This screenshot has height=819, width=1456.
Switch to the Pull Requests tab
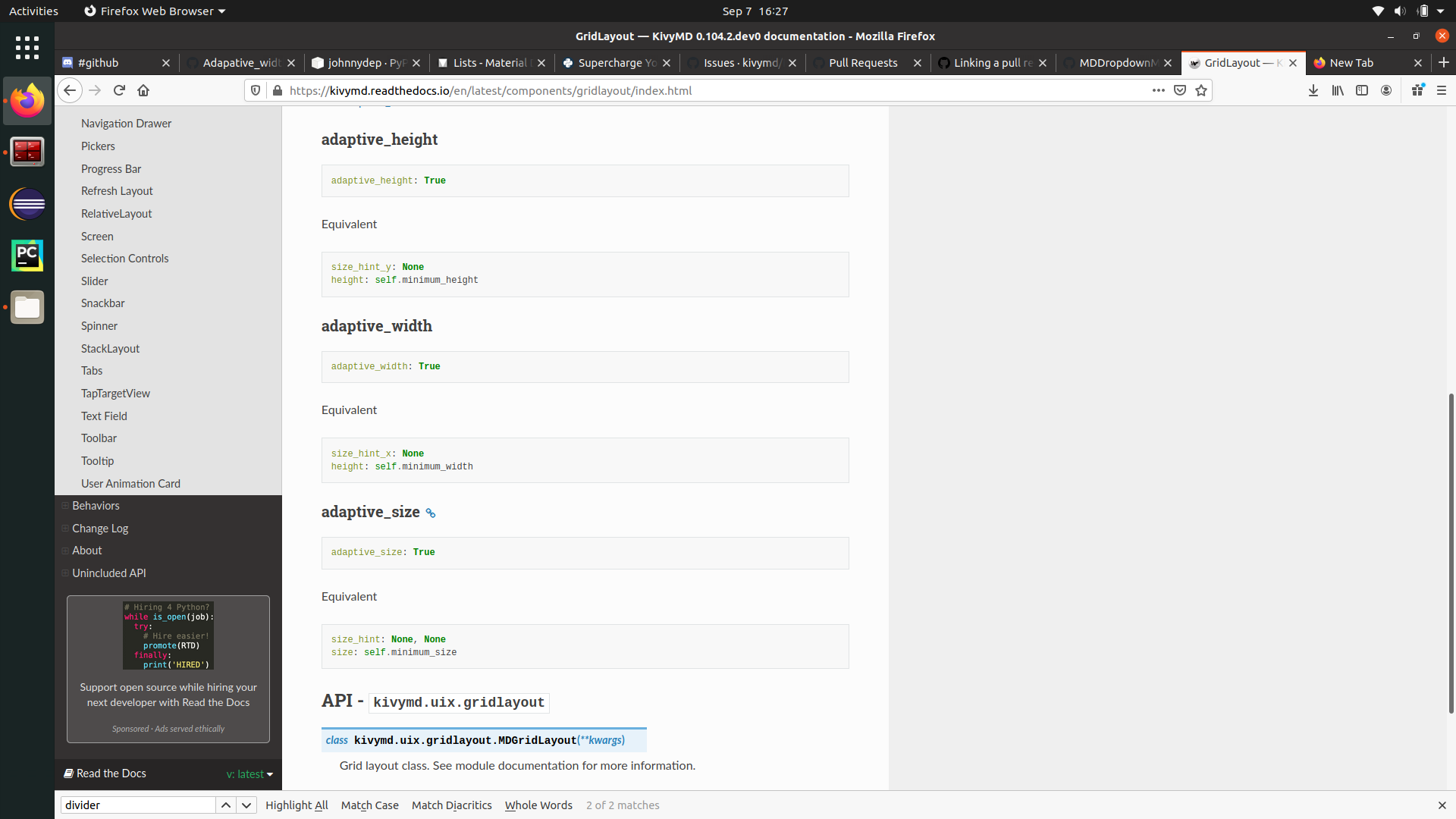[865, 63]
